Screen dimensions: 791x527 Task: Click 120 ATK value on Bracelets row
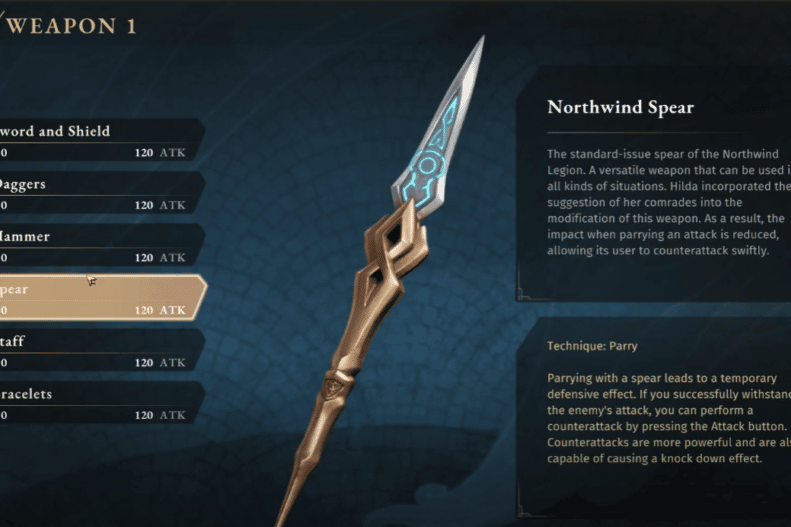160,415
